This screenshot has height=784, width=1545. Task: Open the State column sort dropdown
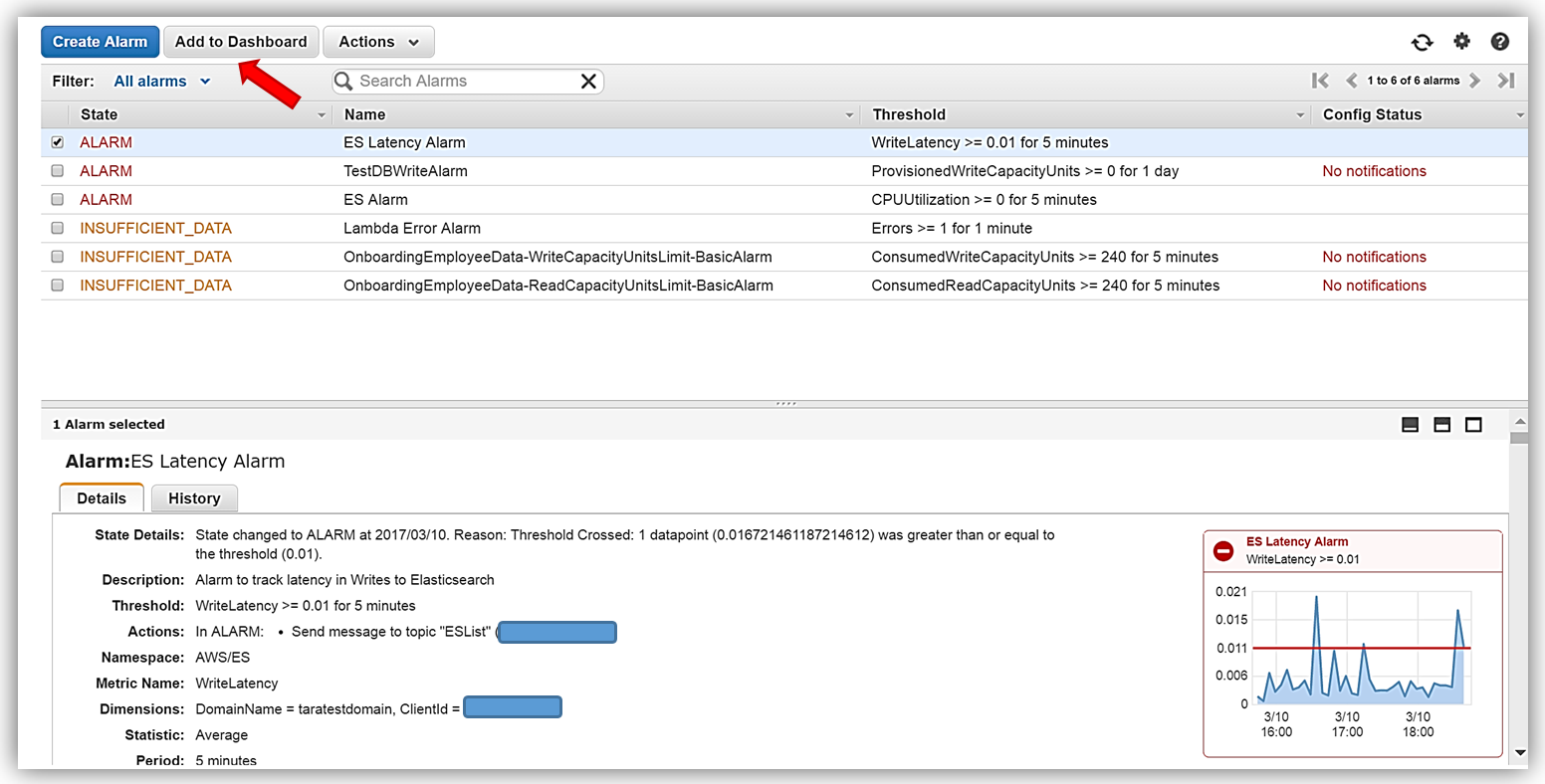click(321, 115)
